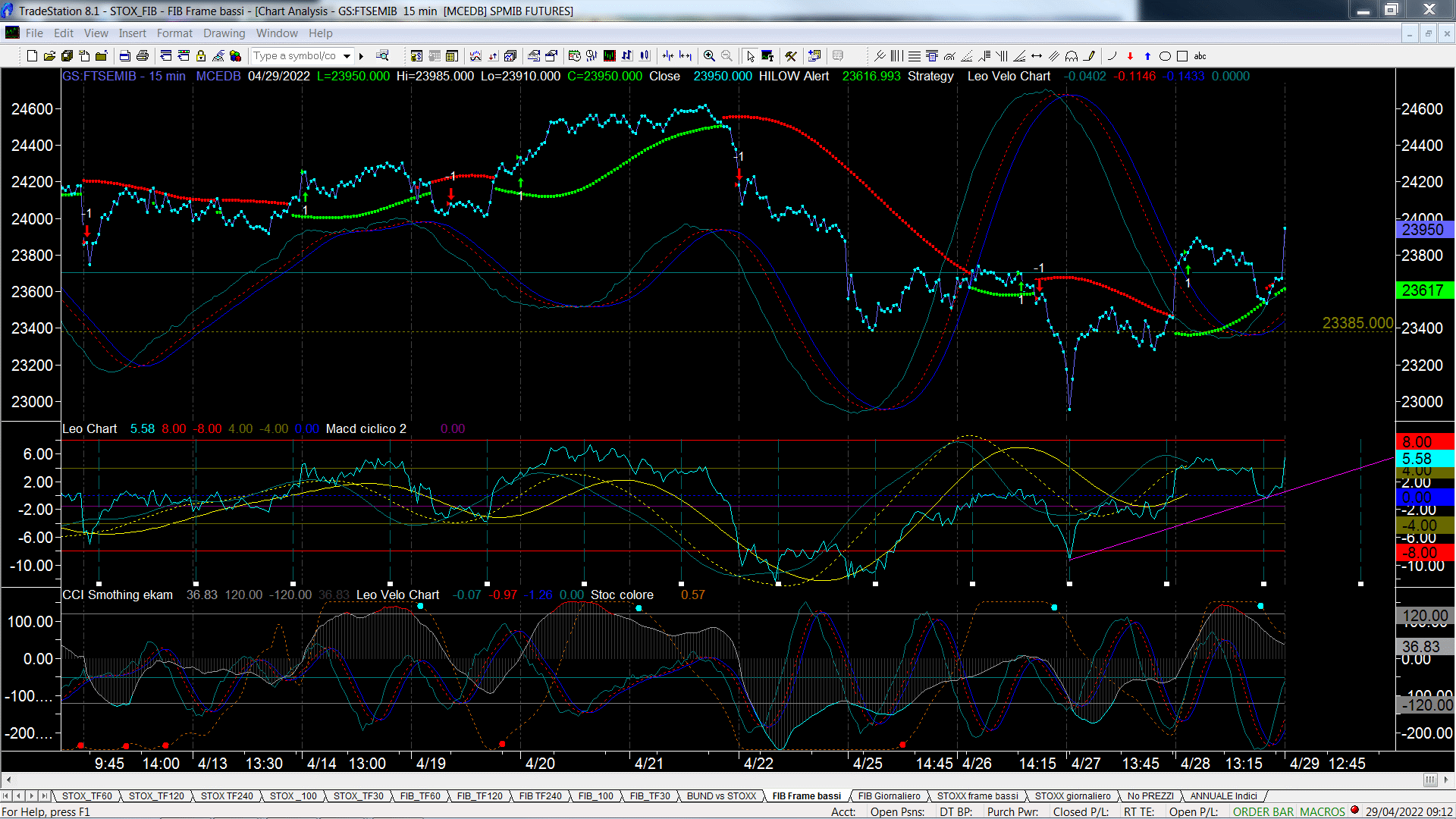Open the symbol combo box dropdown arrow
1456x819 pixels.
(x=347, y=56)
